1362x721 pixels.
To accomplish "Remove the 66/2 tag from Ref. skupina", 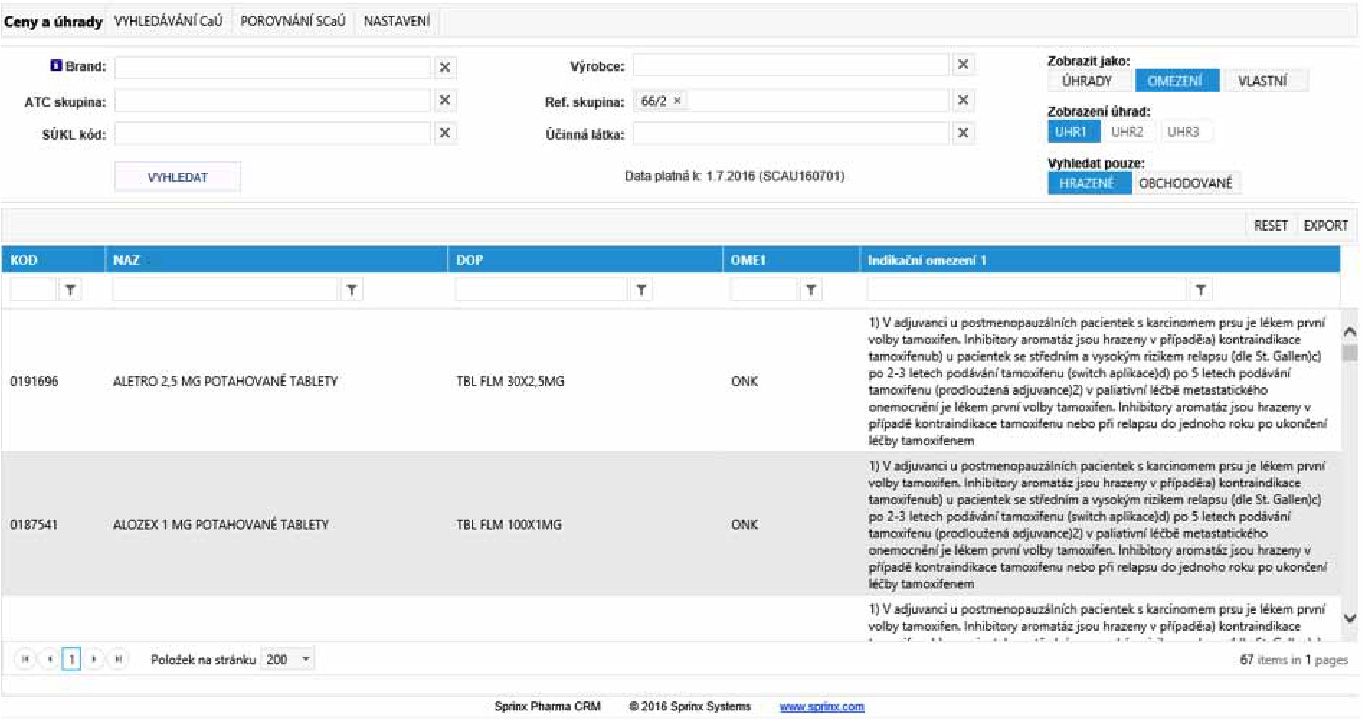I will tap(678, 101).
